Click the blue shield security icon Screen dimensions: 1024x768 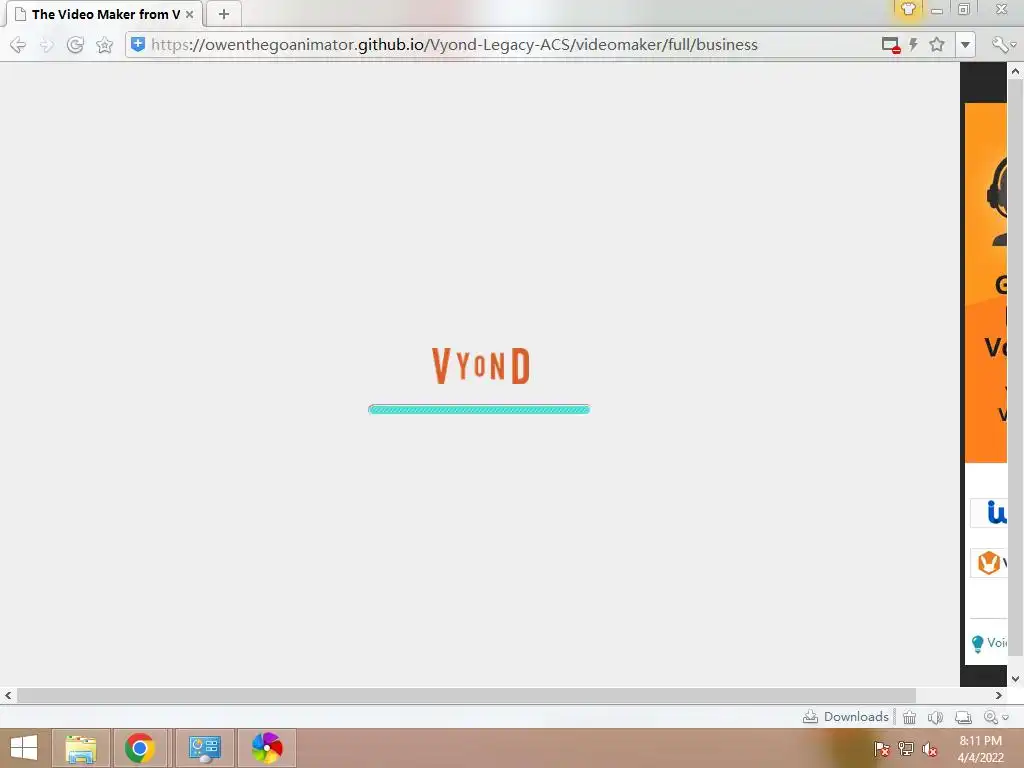138,44
